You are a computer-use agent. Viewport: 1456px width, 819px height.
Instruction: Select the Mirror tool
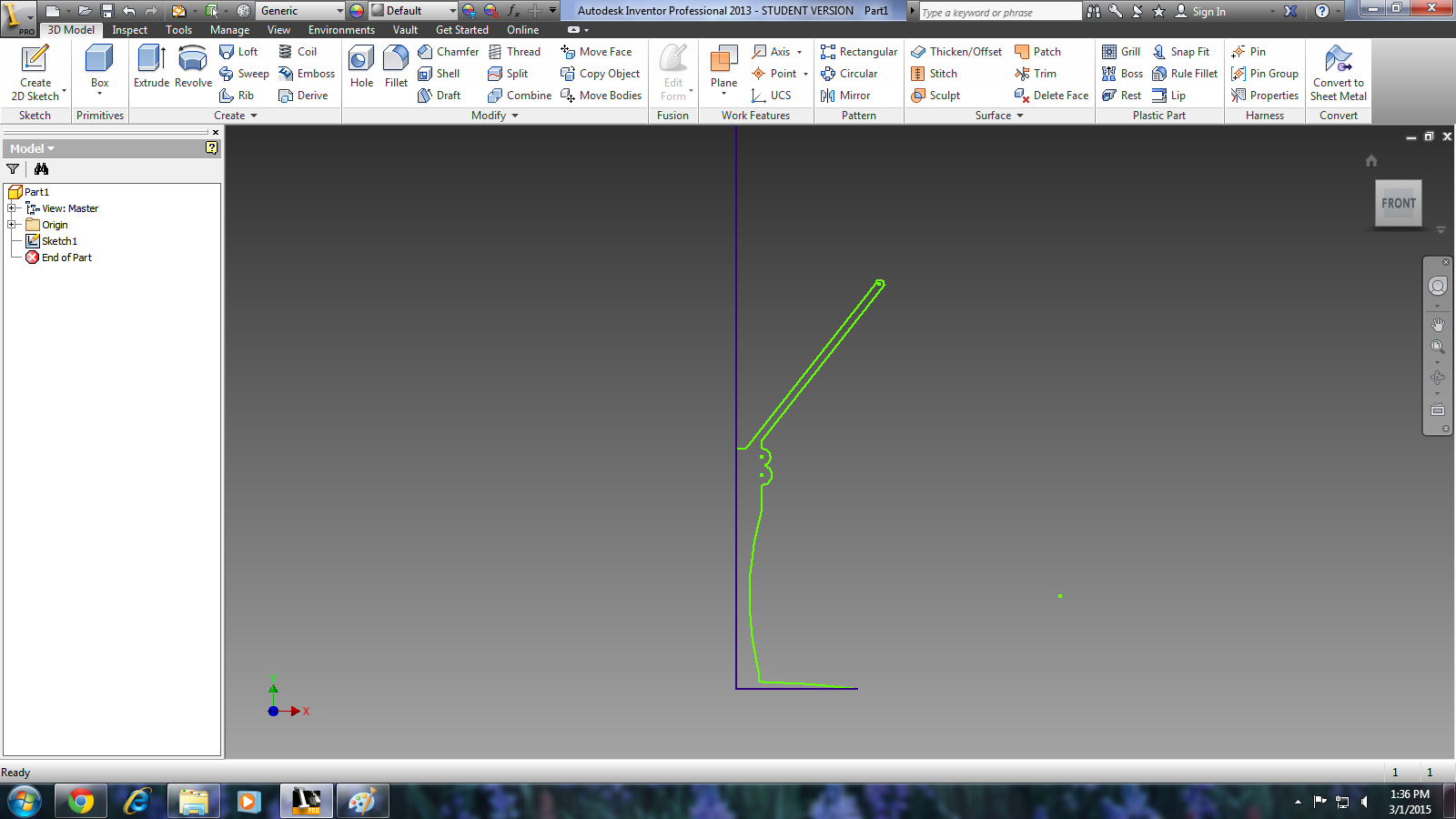point(844,96)
